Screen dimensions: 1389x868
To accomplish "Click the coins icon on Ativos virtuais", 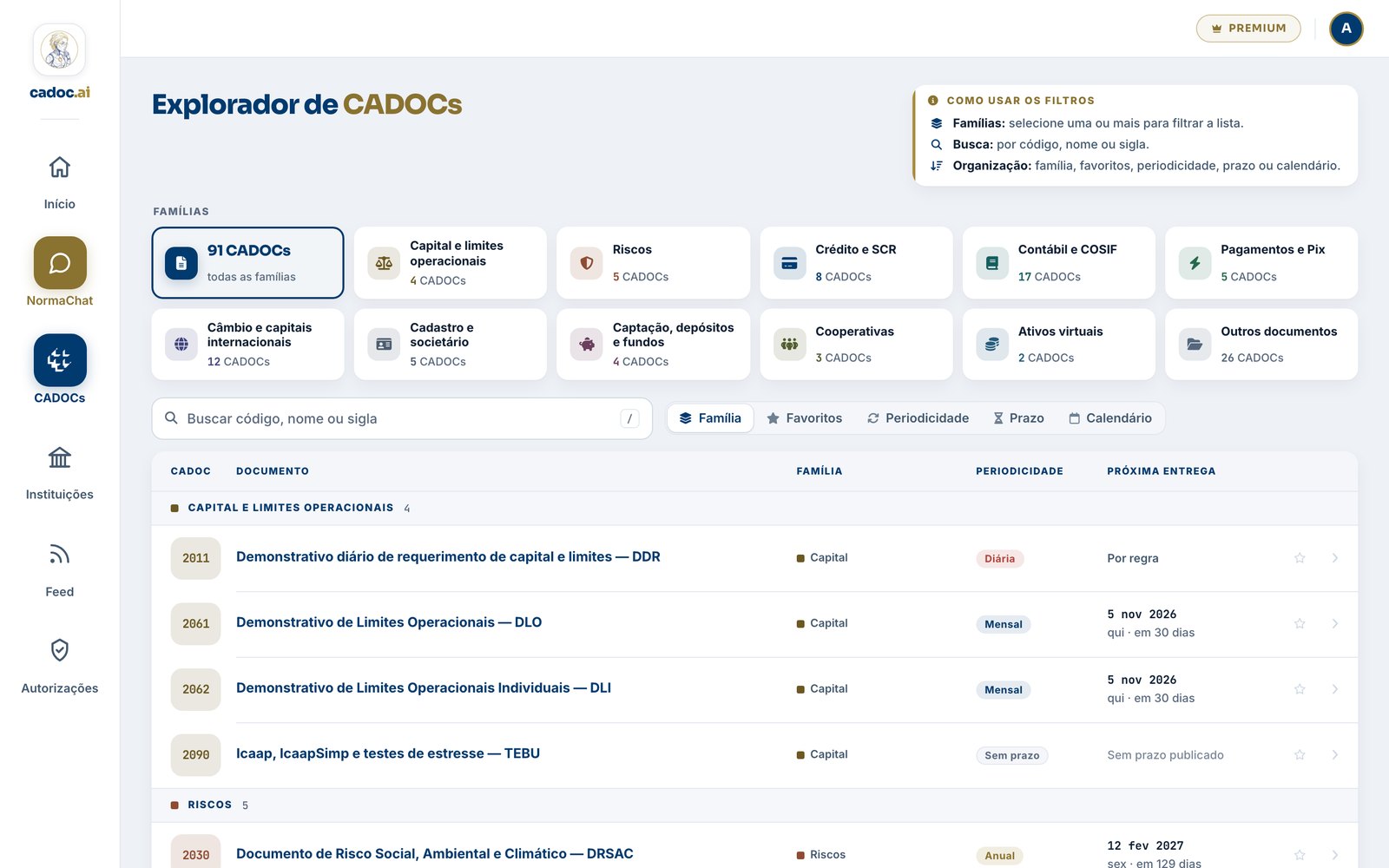I will (x=992, y=345).
